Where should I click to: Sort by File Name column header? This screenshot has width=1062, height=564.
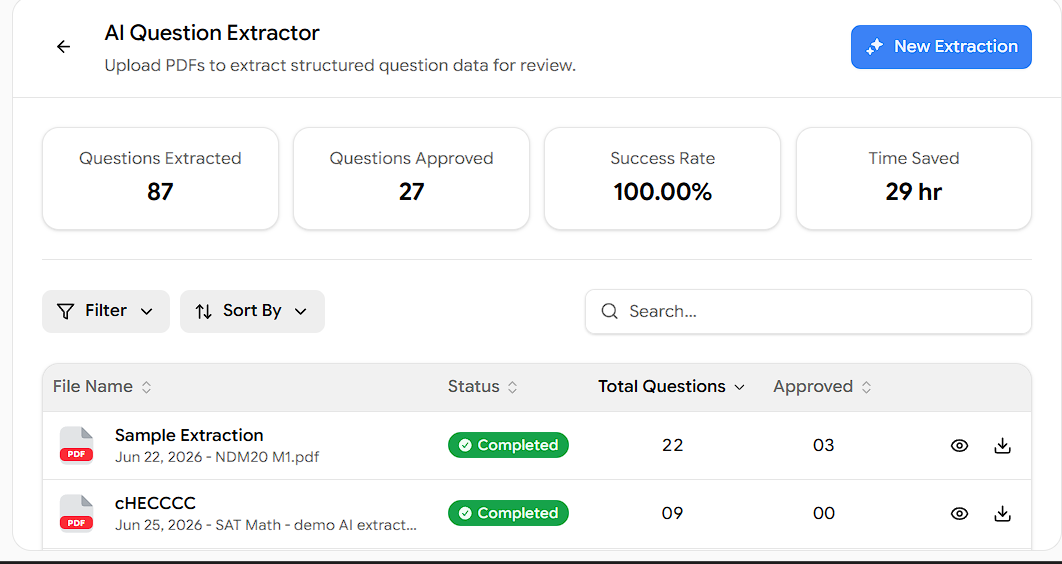(x=102, y=387)
